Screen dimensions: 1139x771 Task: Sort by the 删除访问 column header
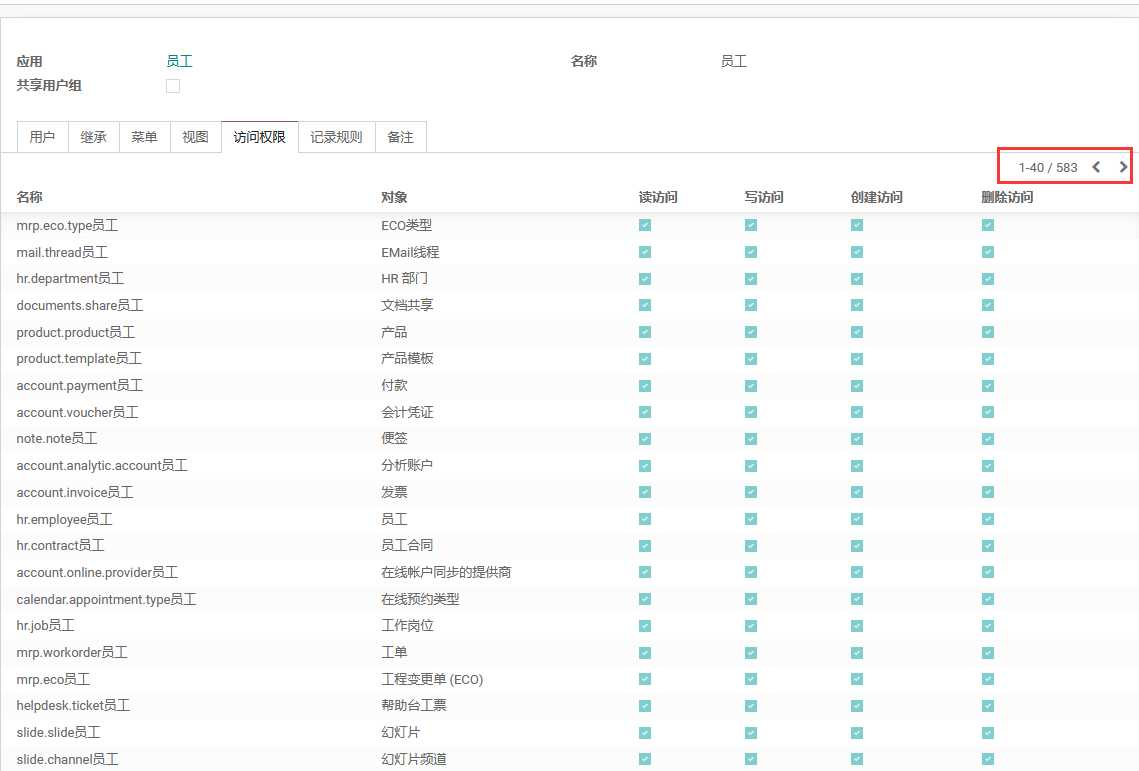point(1008,197)
